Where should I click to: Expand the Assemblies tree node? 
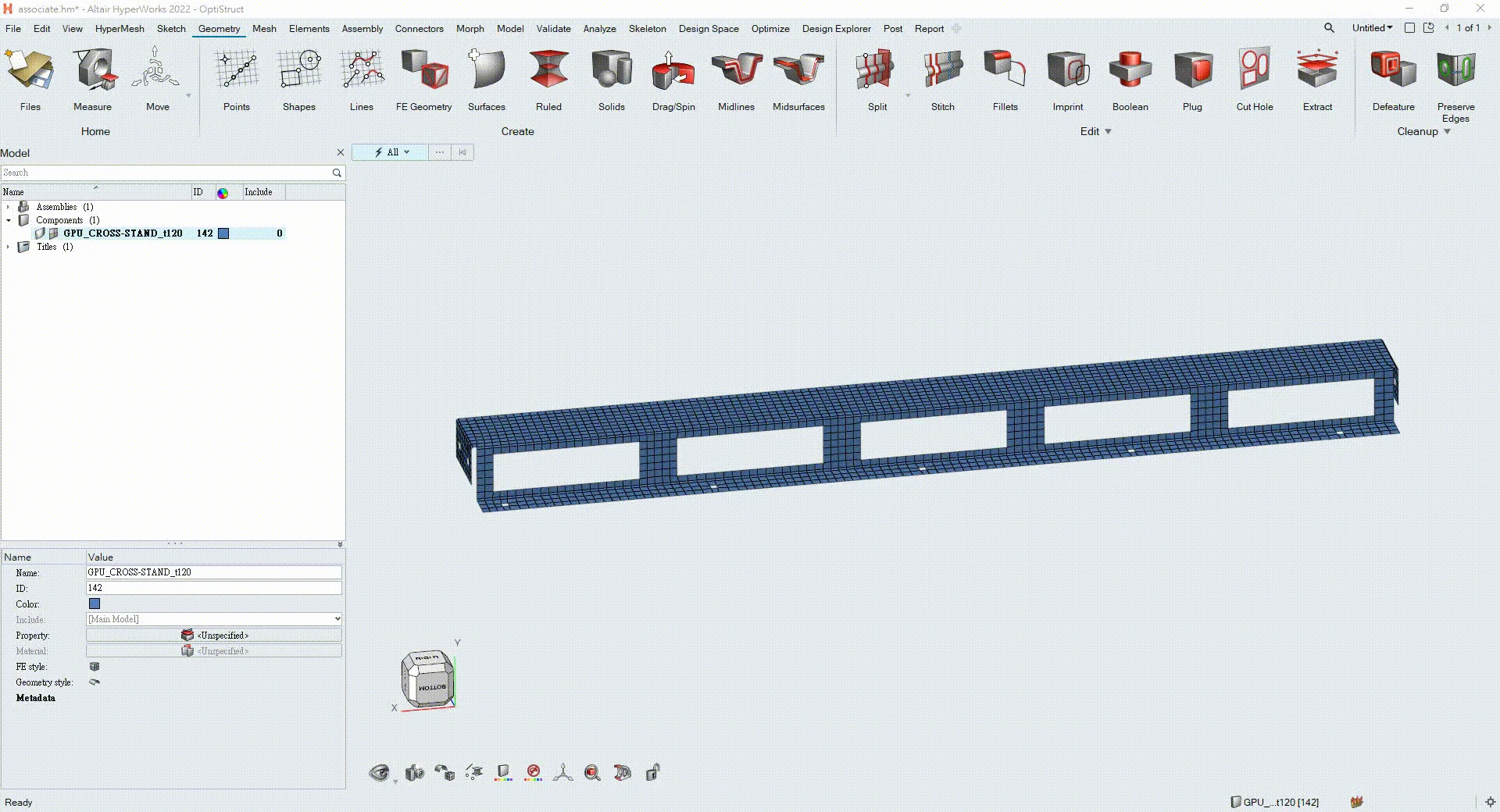9,207
